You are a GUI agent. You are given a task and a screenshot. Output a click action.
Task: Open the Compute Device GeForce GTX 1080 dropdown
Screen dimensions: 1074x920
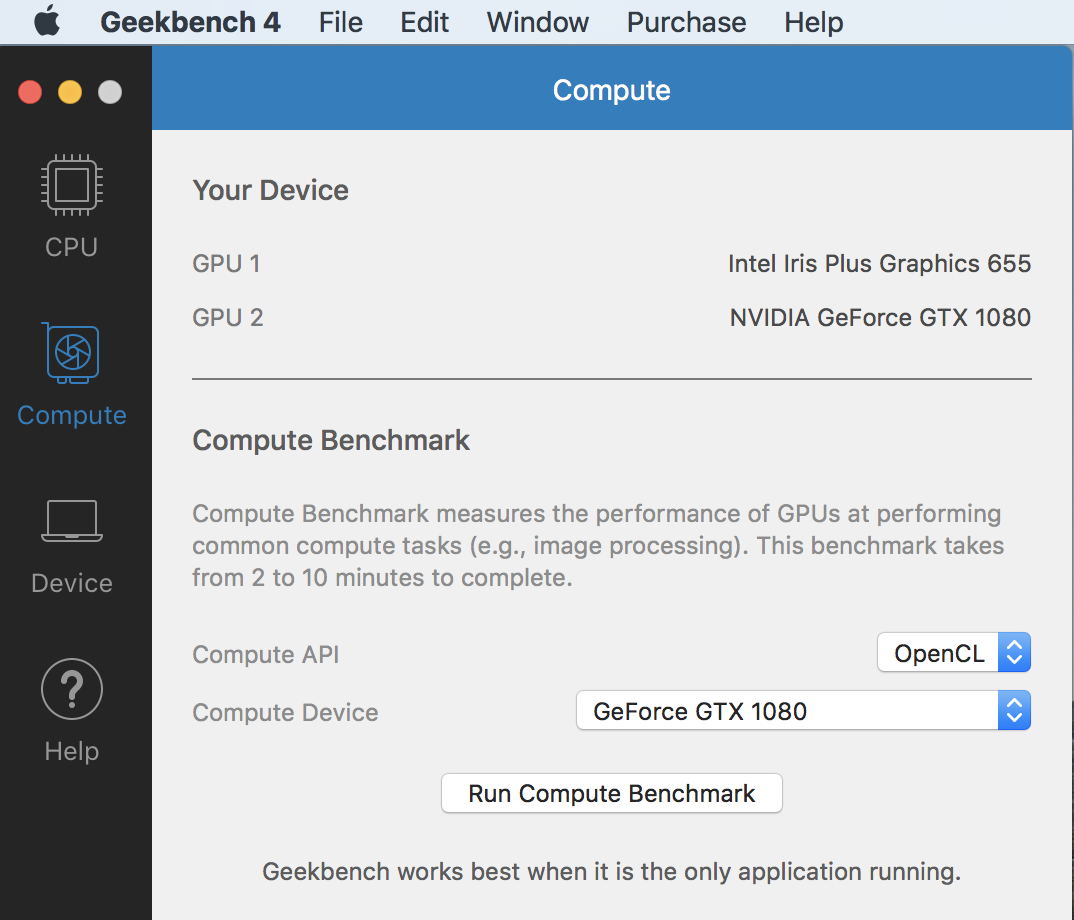pos(803,712)
